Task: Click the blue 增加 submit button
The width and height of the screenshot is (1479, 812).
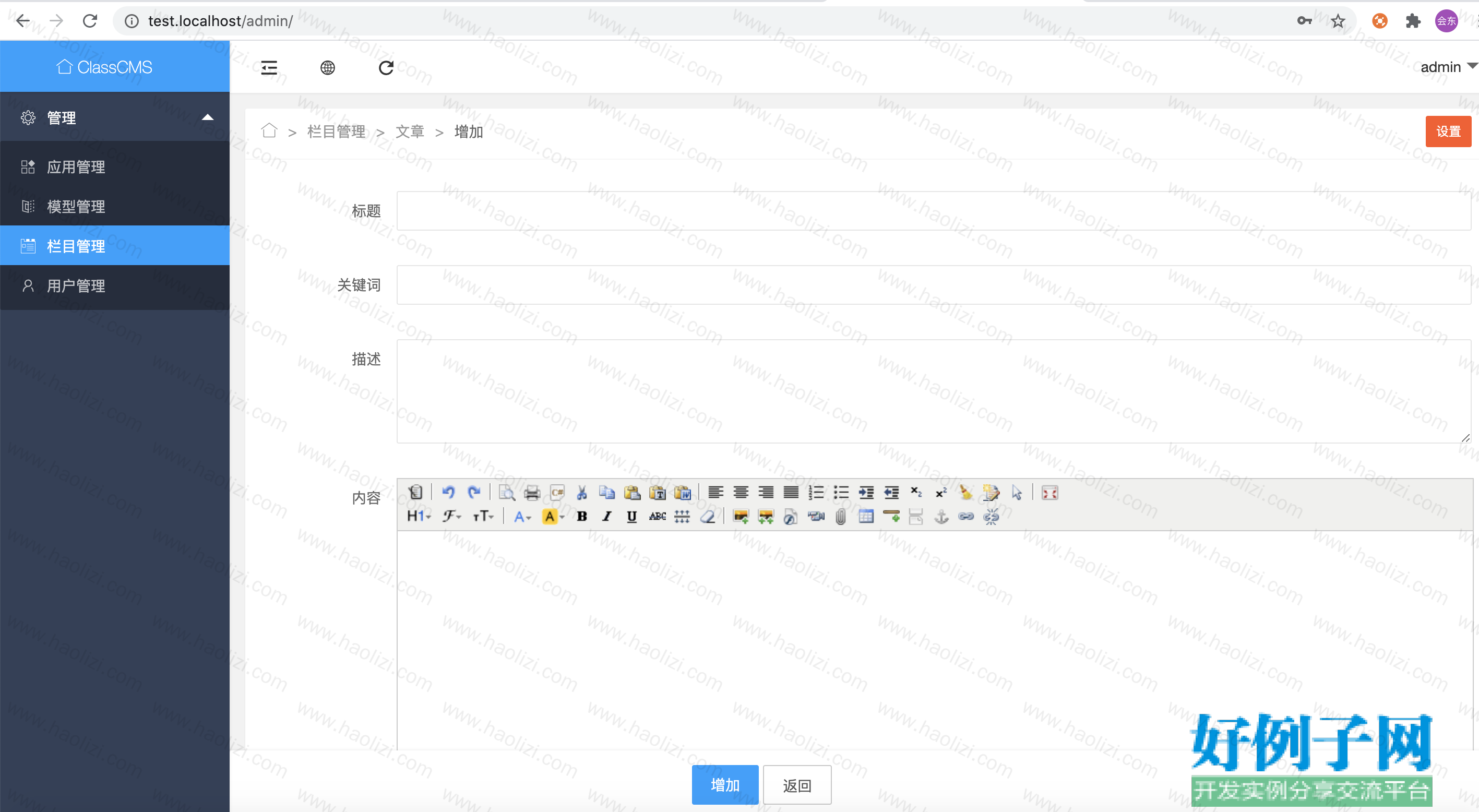Action: click(x=724, y=784)
